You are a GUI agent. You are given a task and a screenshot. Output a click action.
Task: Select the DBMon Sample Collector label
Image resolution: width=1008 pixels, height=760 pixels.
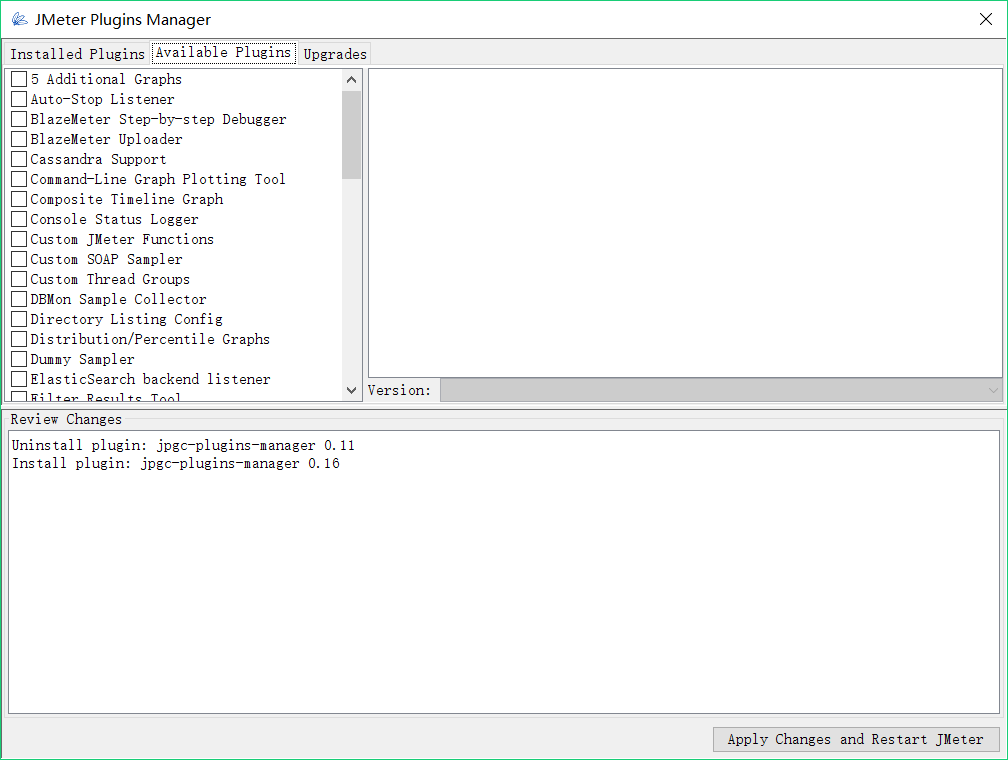(118, 299)
